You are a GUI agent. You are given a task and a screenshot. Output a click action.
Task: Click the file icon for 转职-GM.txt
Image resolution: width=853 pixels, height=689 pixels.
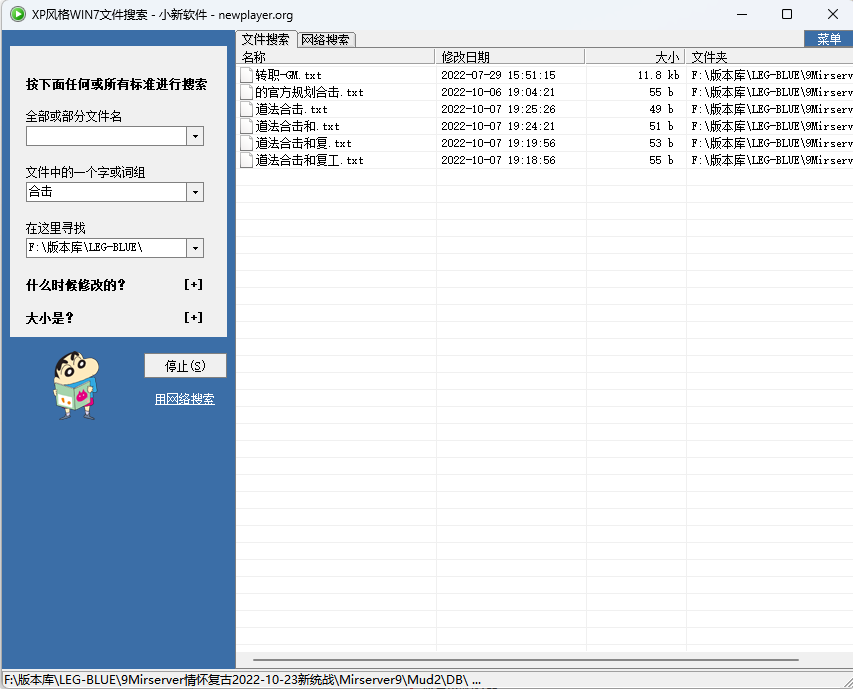(x=247, y=75)
